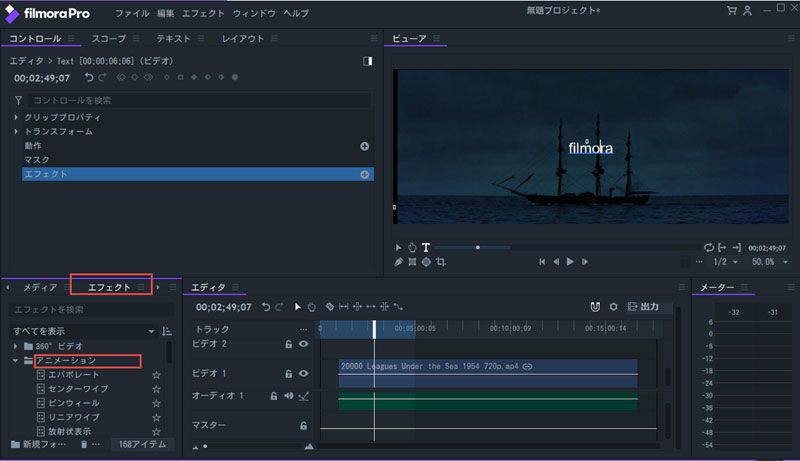Viewport: 800px width, 461px height.
Task: Toggle lock on マスター track
Action: pos(304,425)
